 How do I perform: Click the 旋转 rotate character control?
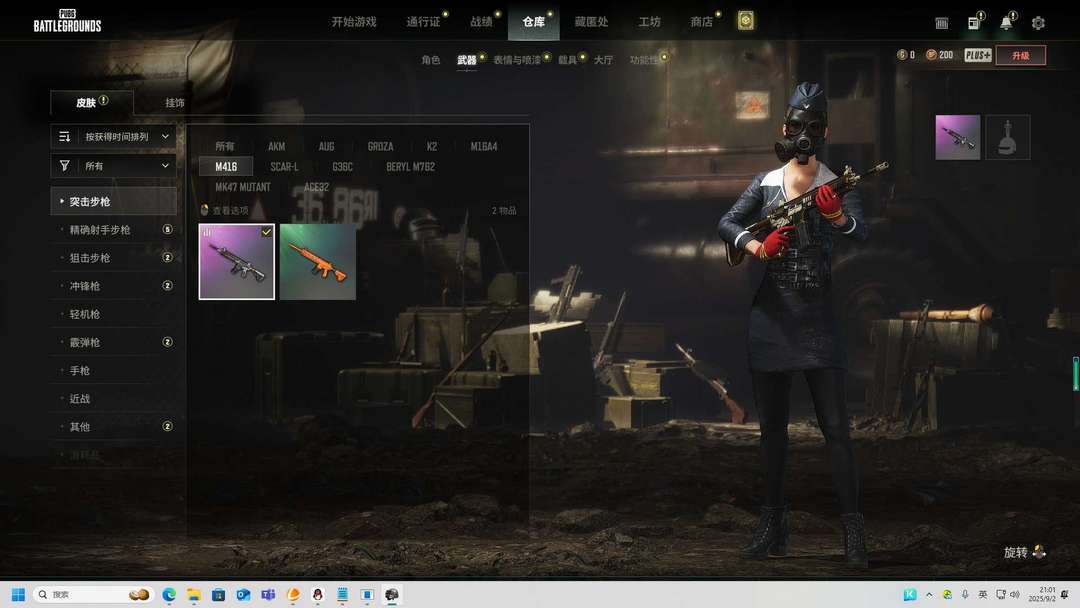(1025, 552)
